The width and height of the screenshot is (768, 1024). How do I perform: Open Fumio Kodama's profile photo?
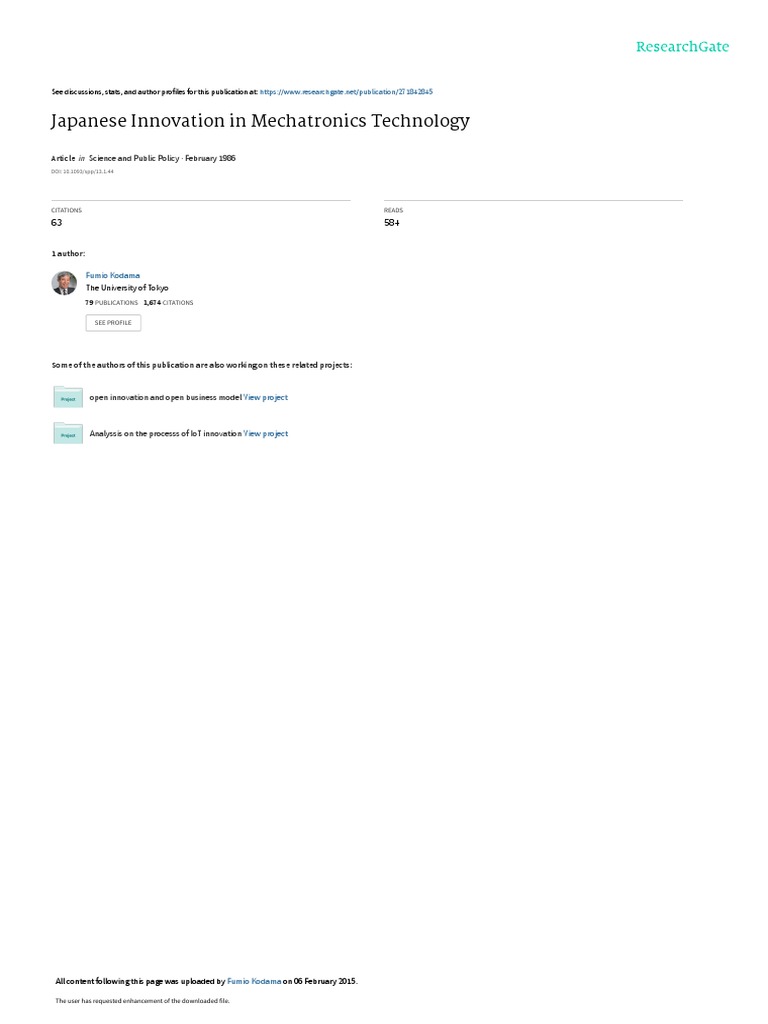click(x=64, y=283)
